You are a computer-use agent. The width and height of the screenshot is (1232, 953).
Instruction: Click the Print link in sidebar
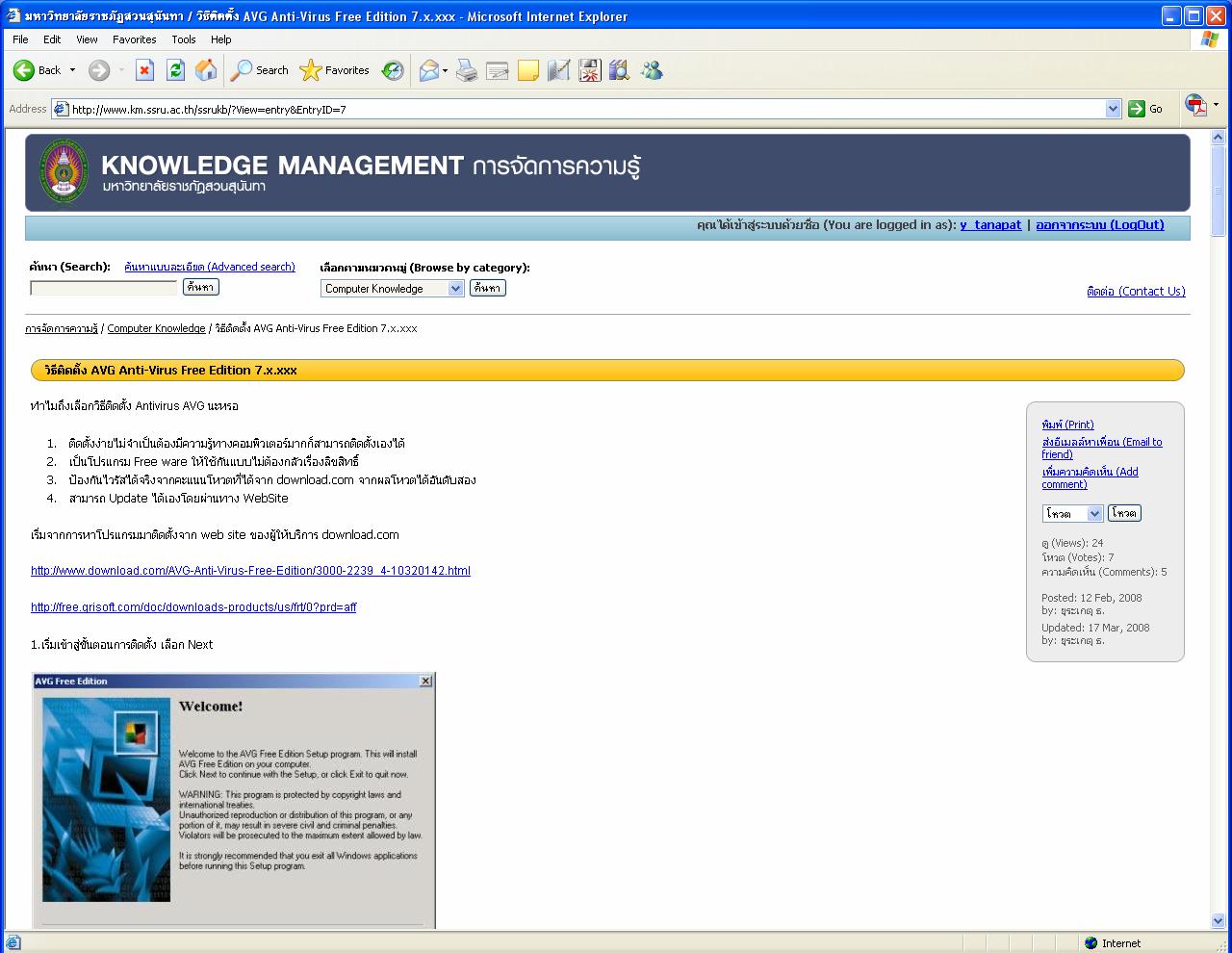[x=1067, y=425]
